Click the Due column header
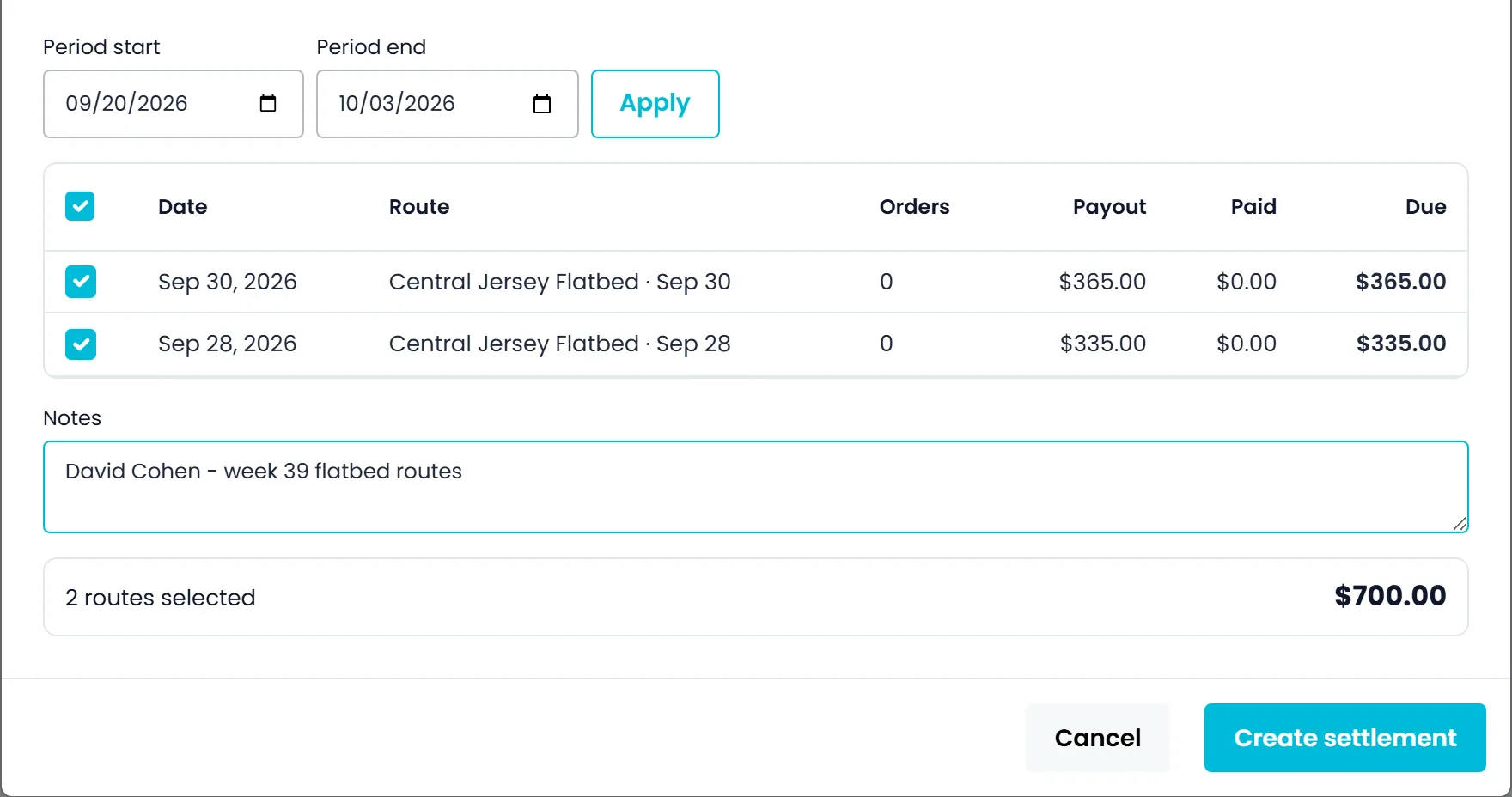This screenshot has width=1512, height=797. (1426, 207)
